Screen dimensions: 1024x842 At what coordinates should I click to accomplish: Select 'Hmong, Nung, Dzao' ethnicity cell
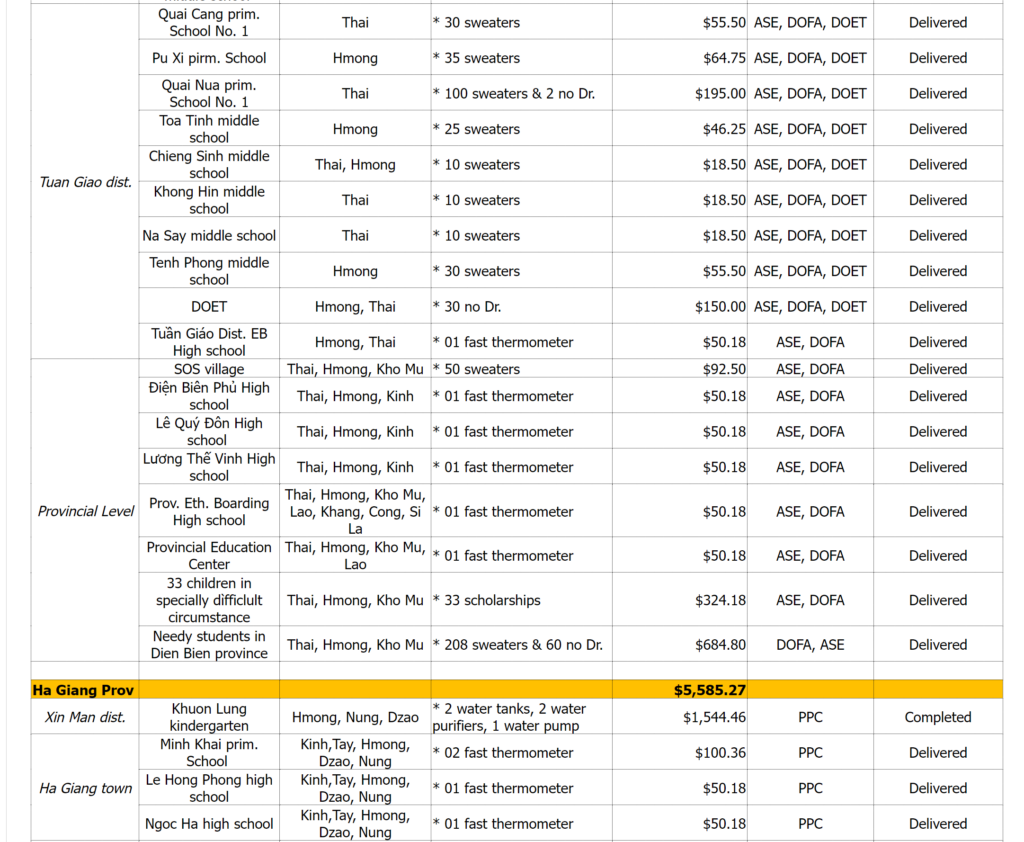tap(355, 717)
